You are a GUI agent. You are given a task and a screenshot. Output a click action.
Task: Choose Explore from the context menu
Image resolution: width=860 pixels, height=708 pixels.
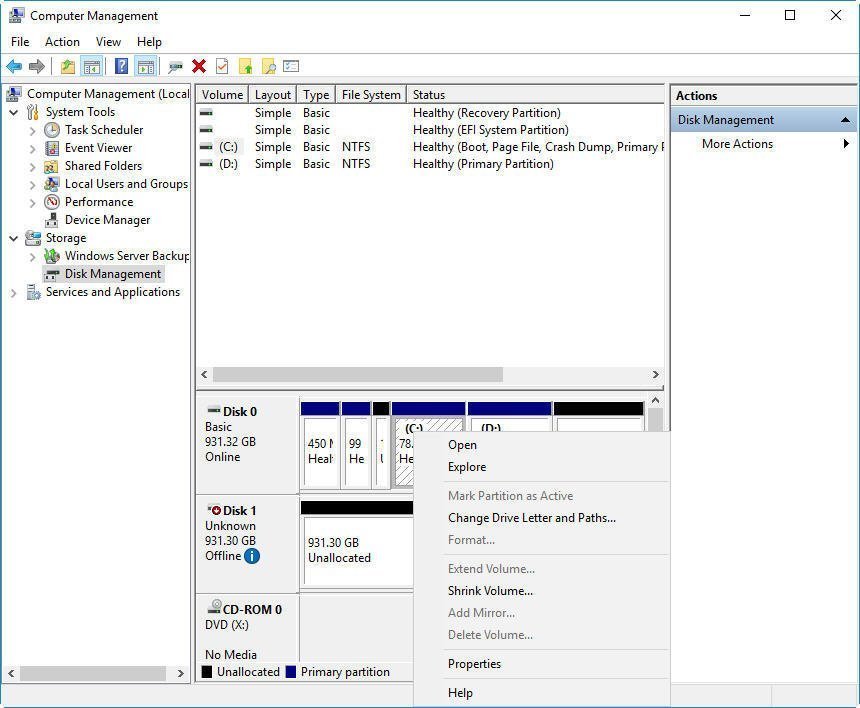coord(541,467)
